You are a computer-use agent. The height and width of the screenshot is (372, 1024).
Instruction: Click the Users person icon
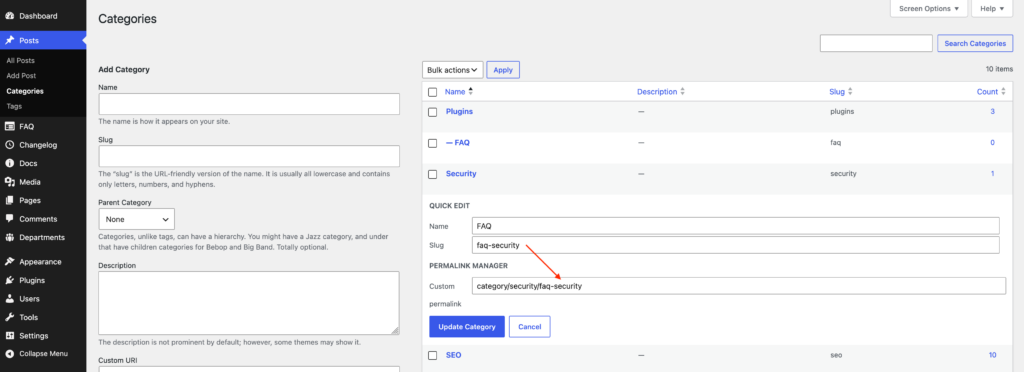click(x=10, y=299)
